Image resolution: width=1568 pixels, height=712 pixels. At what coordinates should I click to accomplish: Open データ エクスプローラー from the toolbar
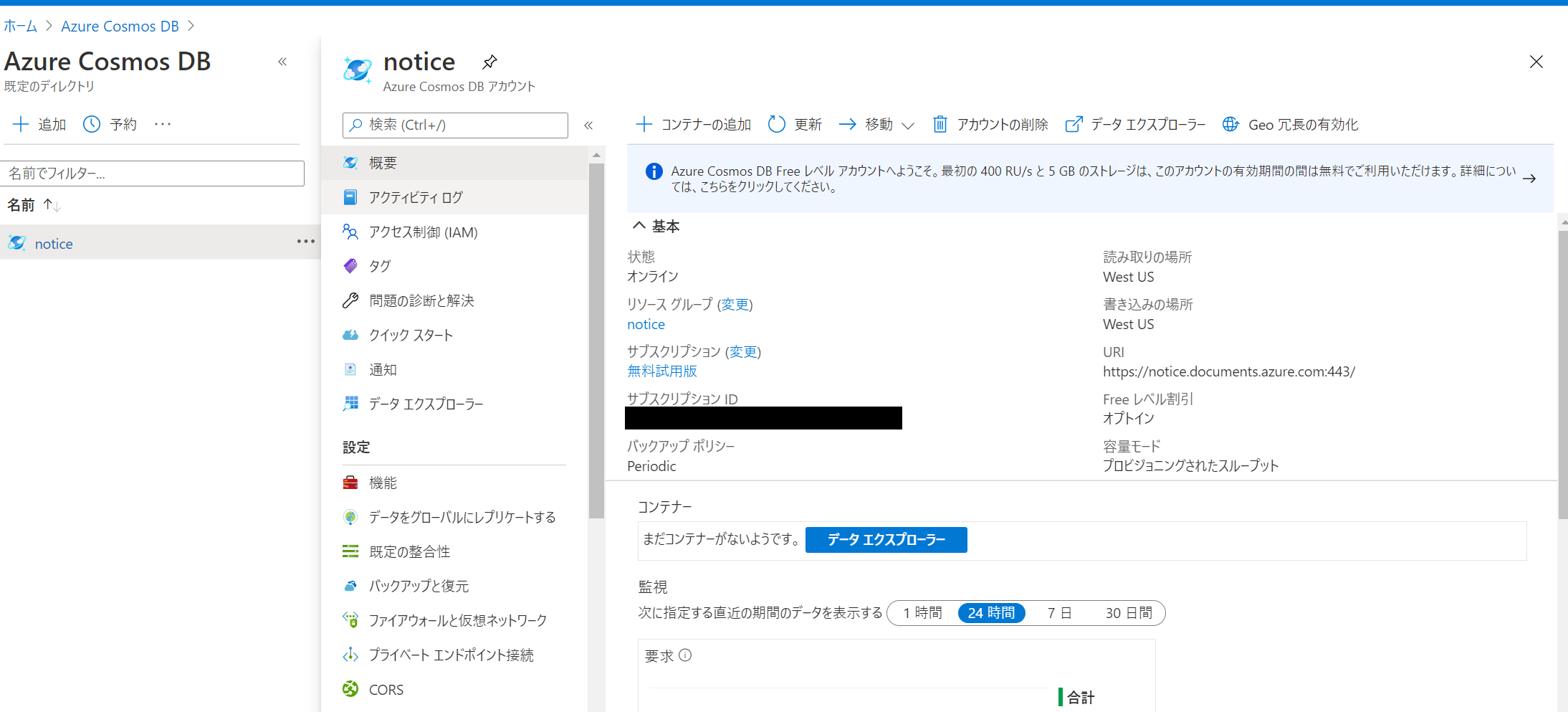tap(1135, 125)
